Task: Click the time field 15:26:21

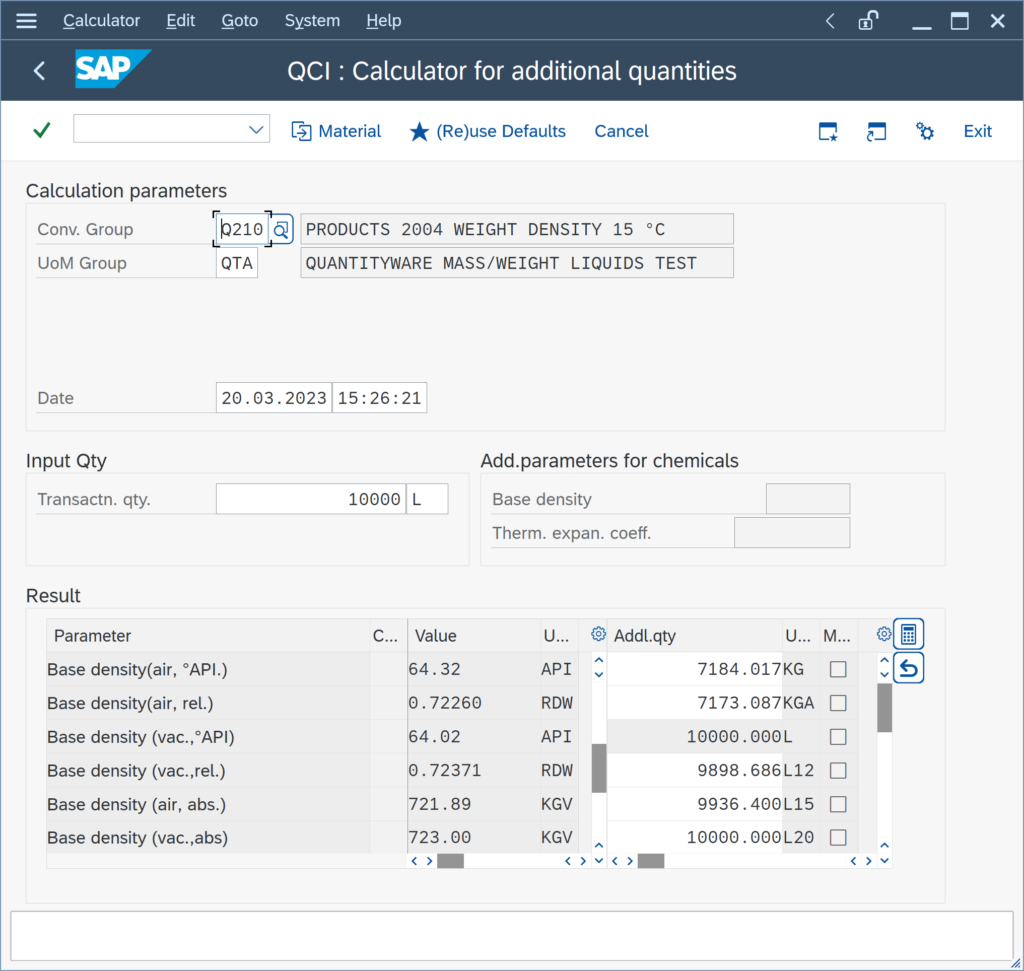Action: [x=379, y=398]
